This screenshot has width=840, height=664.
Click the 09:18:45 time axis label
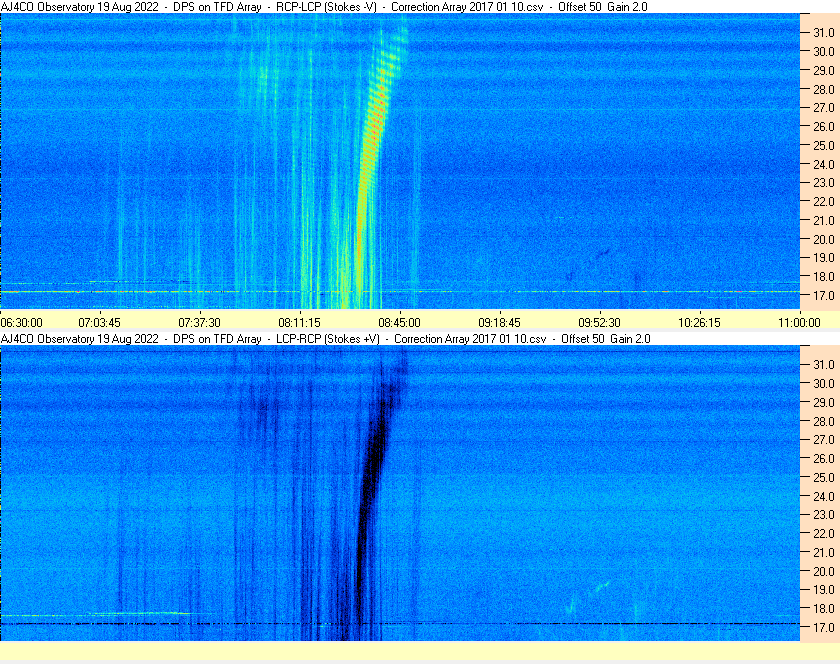(499, 323)
